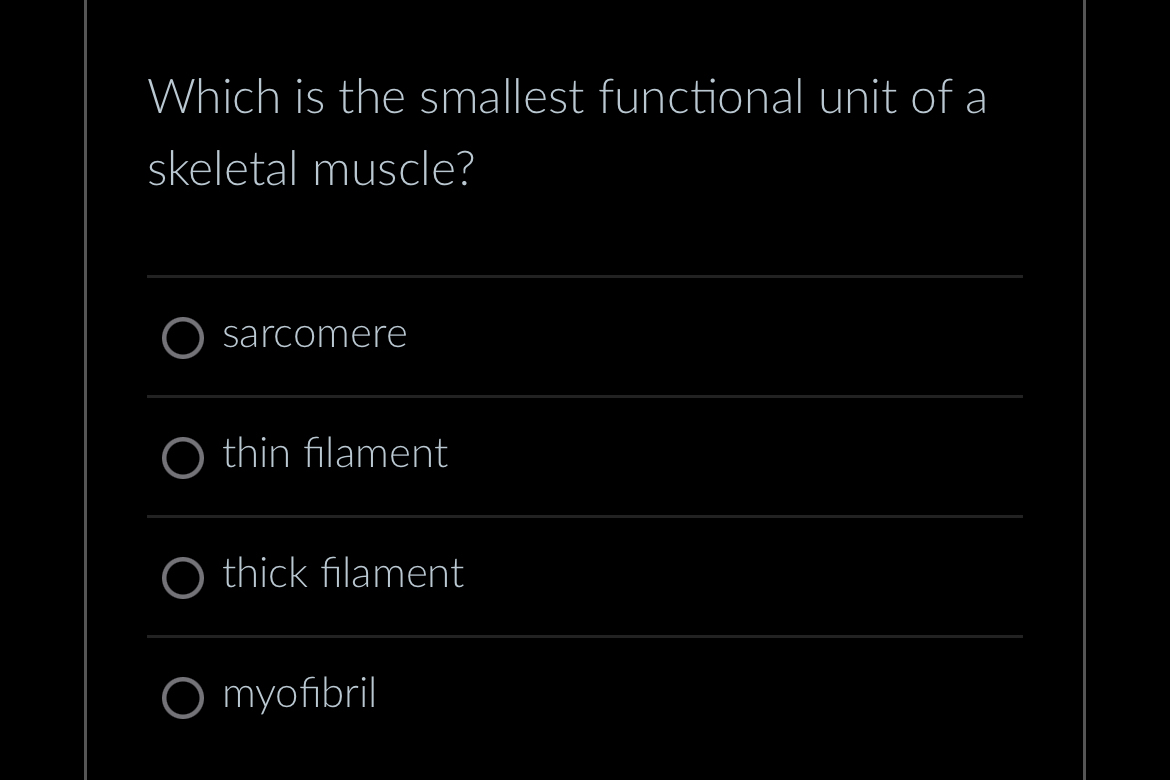Click the sarcomere answer text
Viewport: 1170px width, 780px height.
[314, 334]
